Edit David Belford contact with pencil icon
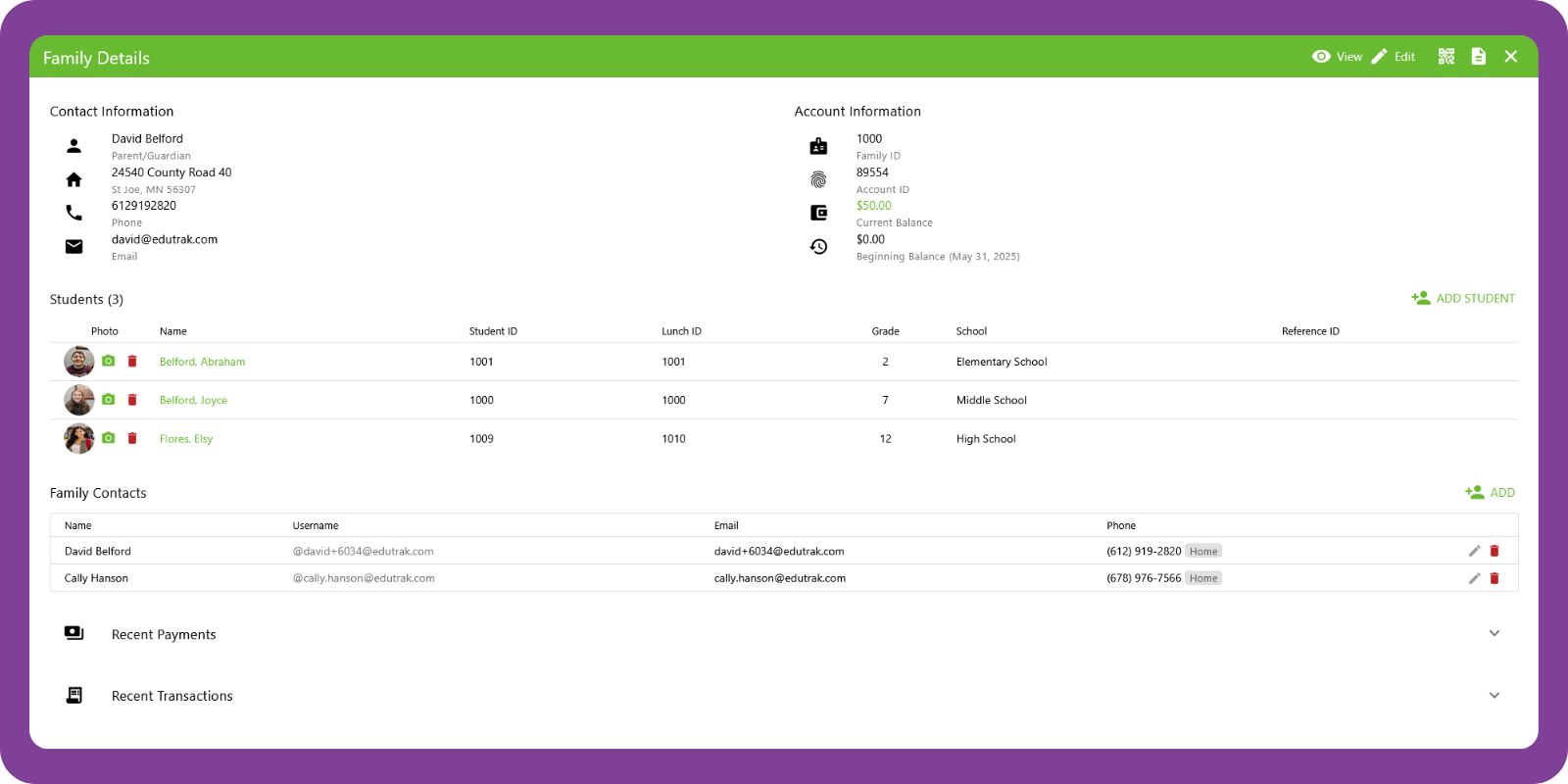 pos(1474,551)
